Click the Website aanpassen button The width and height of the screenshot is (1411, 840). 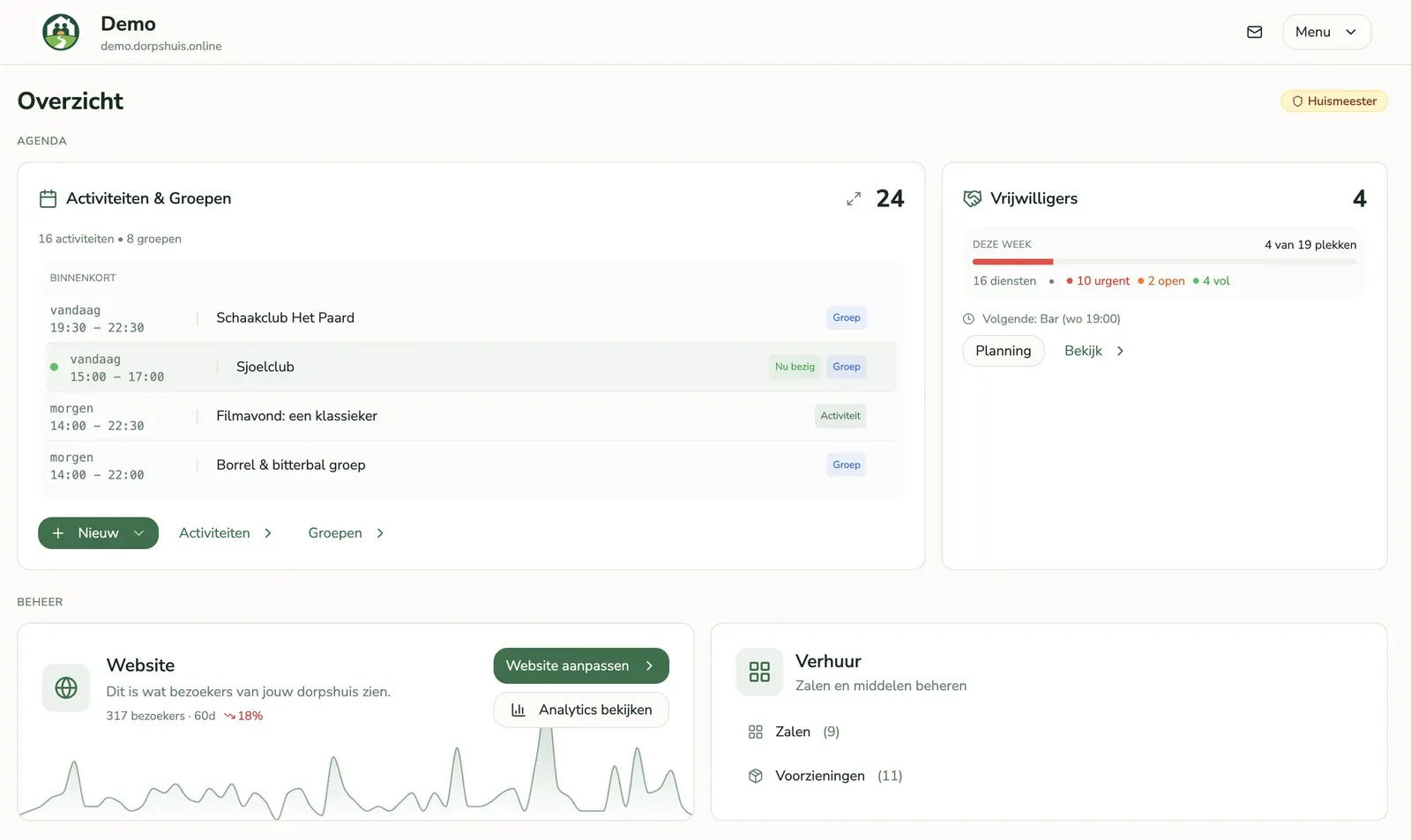[x=580, y=666]
